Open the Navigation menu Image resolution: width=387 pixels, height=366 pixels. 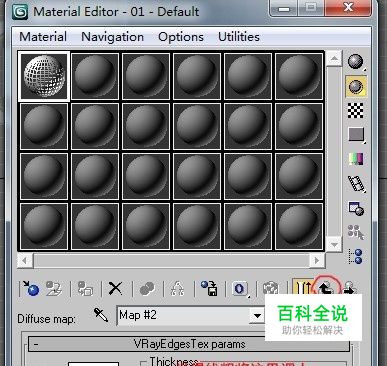tap(112, 37)
